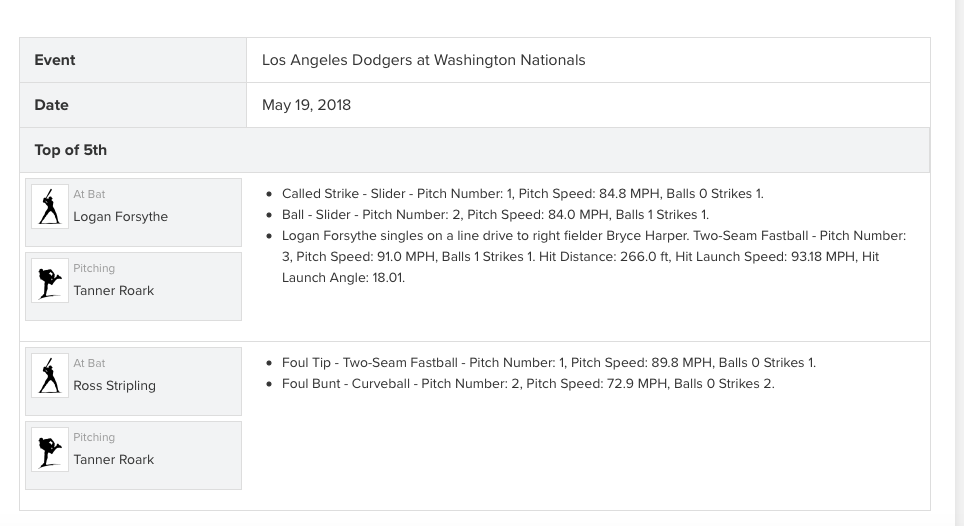Click first Tanner Roark pitcher name
Screen dimensions: 964x526
(x=114, y=291)
